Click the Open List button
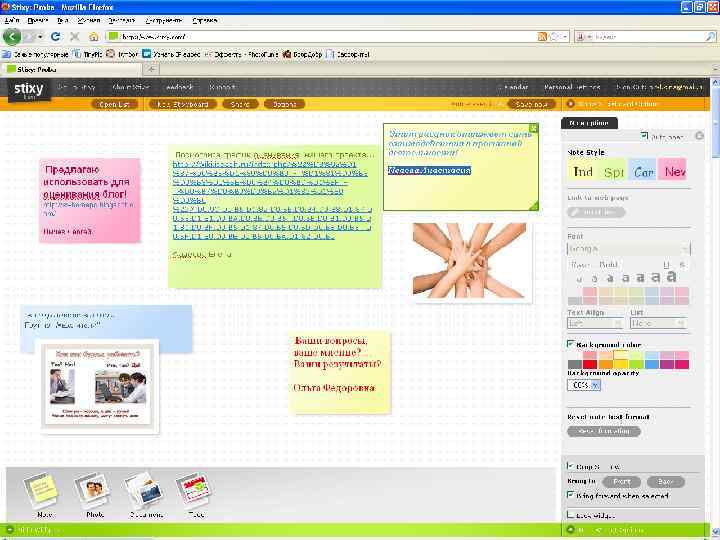 (x=114, y=104)
